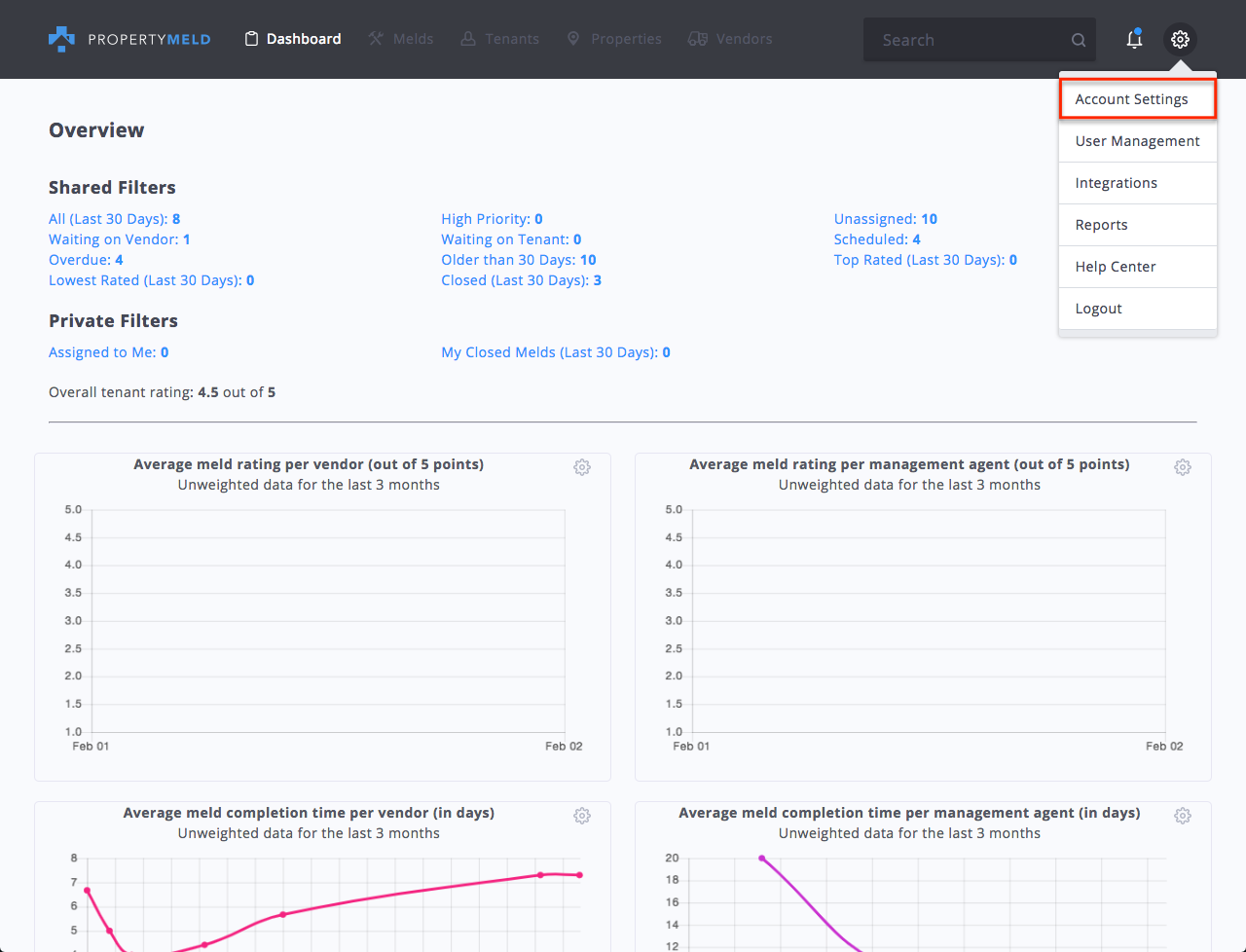Click the Overall tenant rating text
1246x952 pixels.
tap(163, 392)
